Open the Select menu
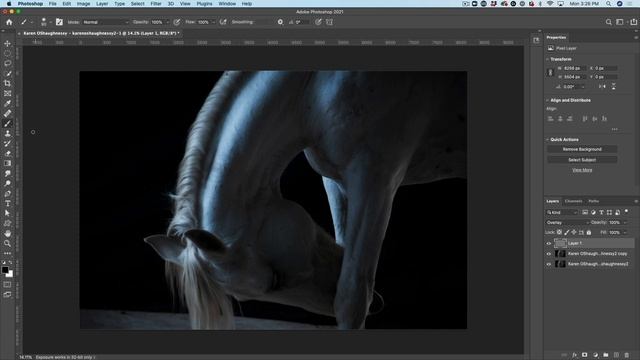 [138, 4]
